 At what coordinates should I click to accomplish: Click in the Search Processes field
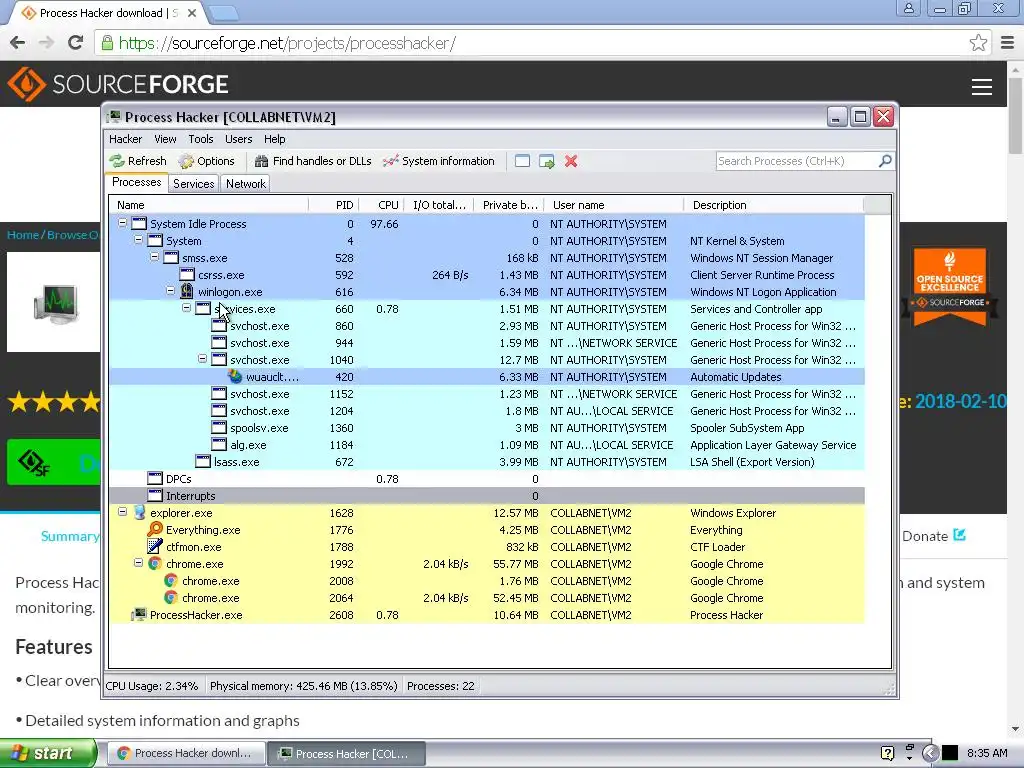tap(797, 161)
